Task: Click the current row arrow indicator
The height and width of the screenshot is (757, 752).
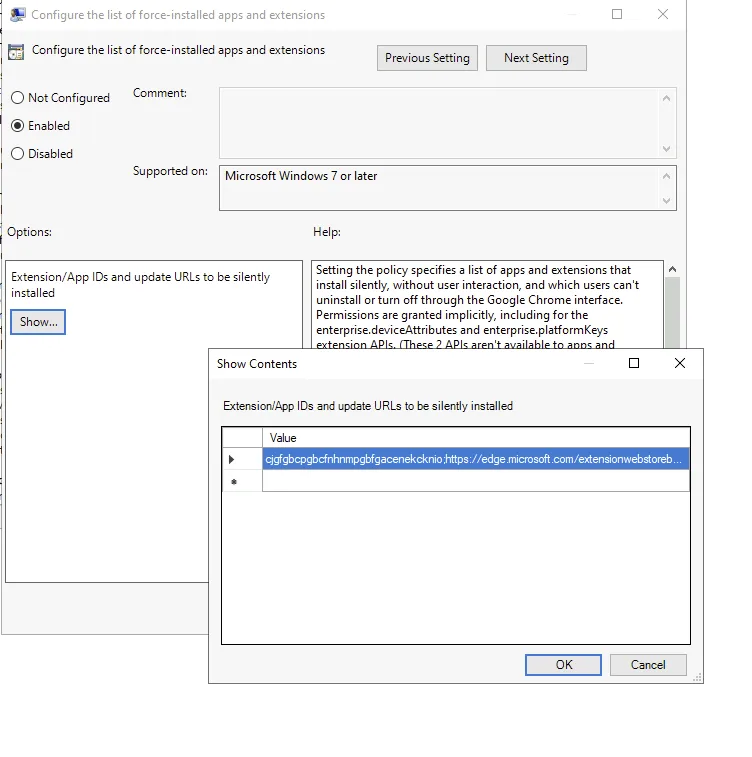Action: pos(232,460)
